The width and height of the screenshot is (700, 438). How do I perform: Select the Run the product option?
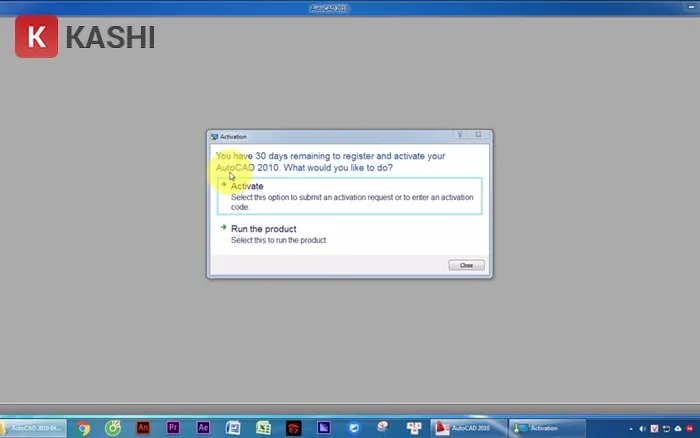(x=349, y=234)
